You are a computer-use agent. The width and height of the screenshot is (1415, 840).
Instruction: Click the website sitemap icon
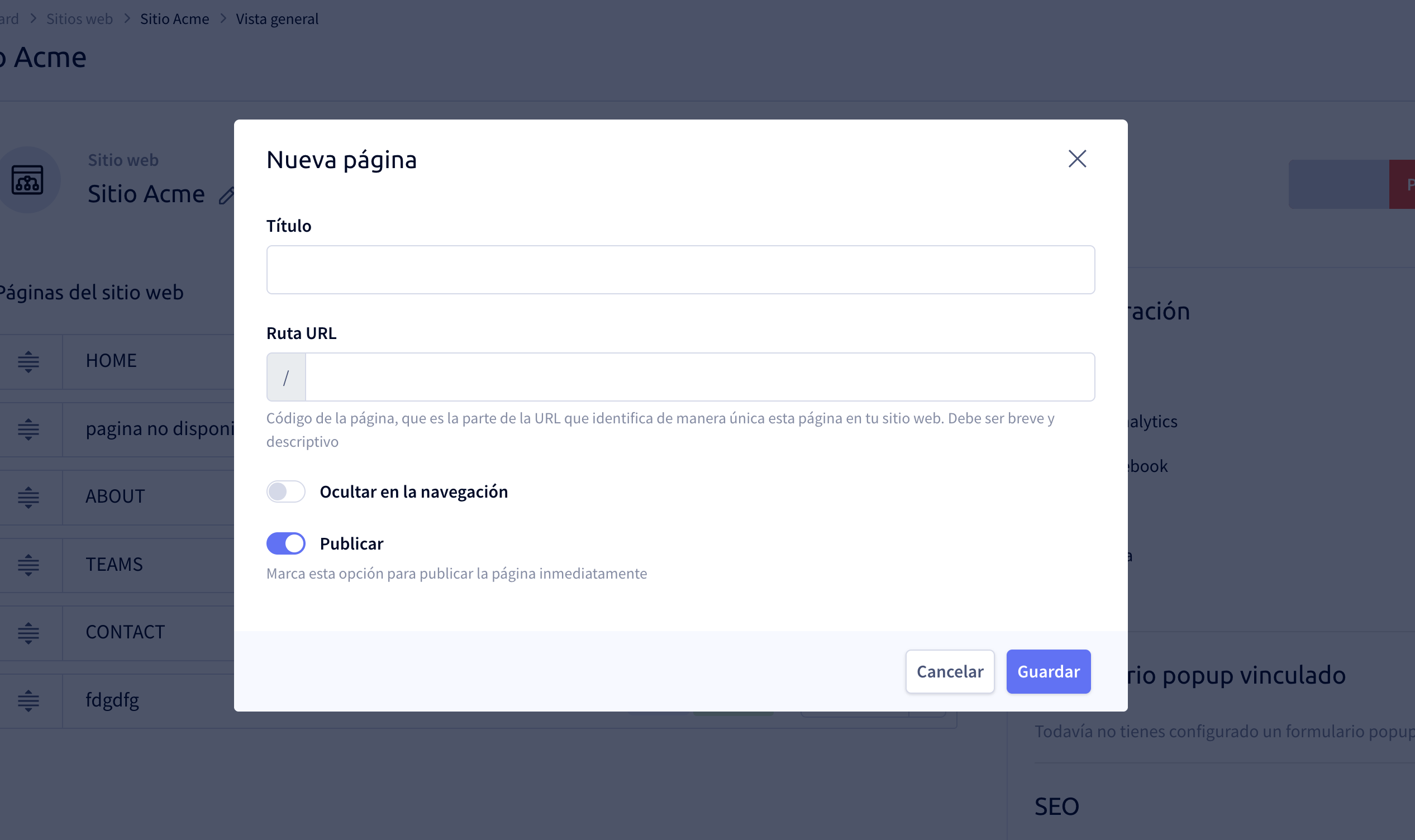point(27,180)
